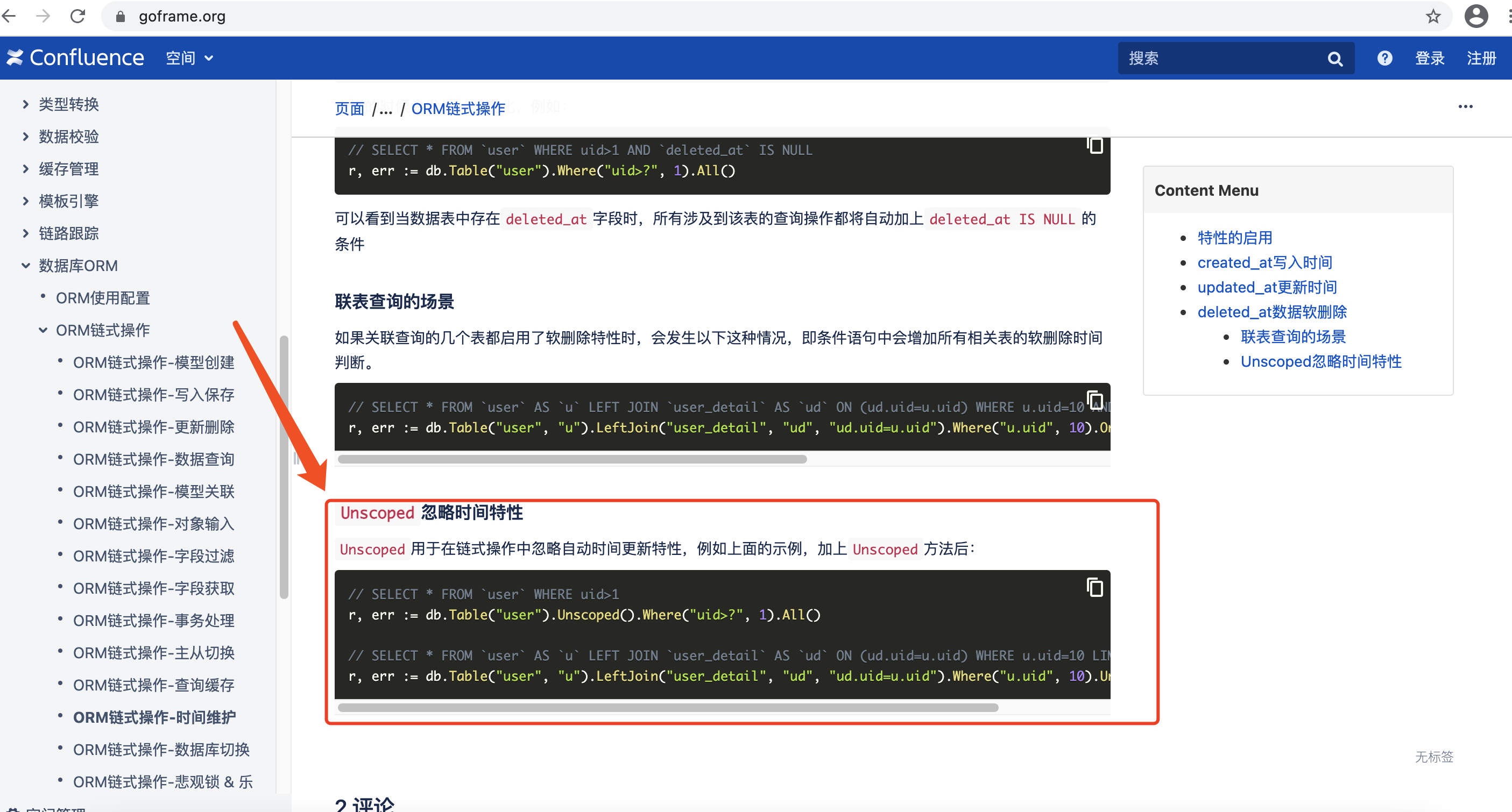
Task: Open the help question mark icon
Action: 1384,58
